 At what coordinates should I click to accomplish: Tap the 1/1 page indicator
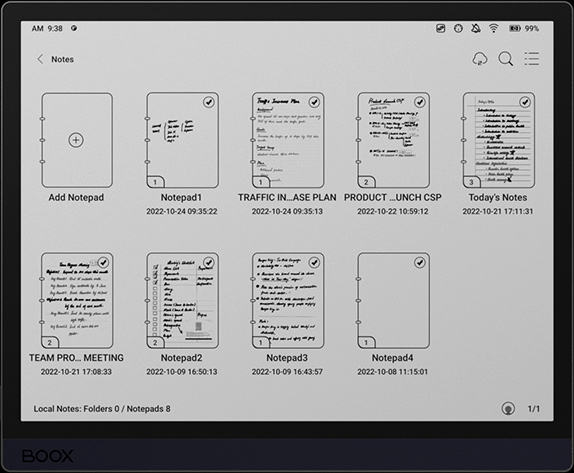533,409
